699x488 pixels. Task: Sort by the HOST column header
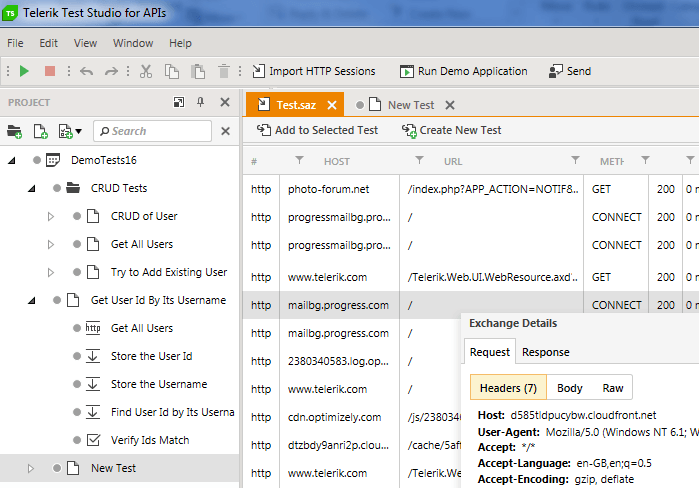[337, 161]
